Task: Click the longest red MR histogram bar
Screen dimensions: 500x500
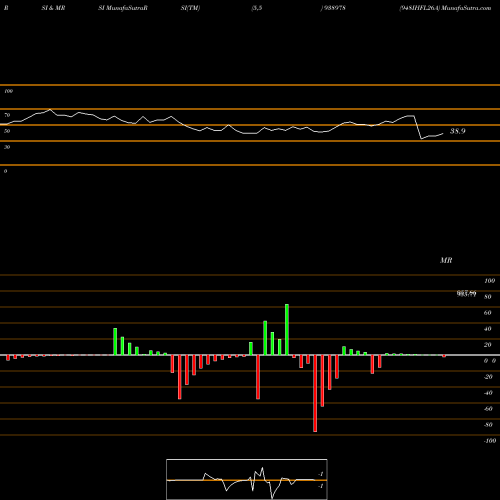Action: click(315, 393)
